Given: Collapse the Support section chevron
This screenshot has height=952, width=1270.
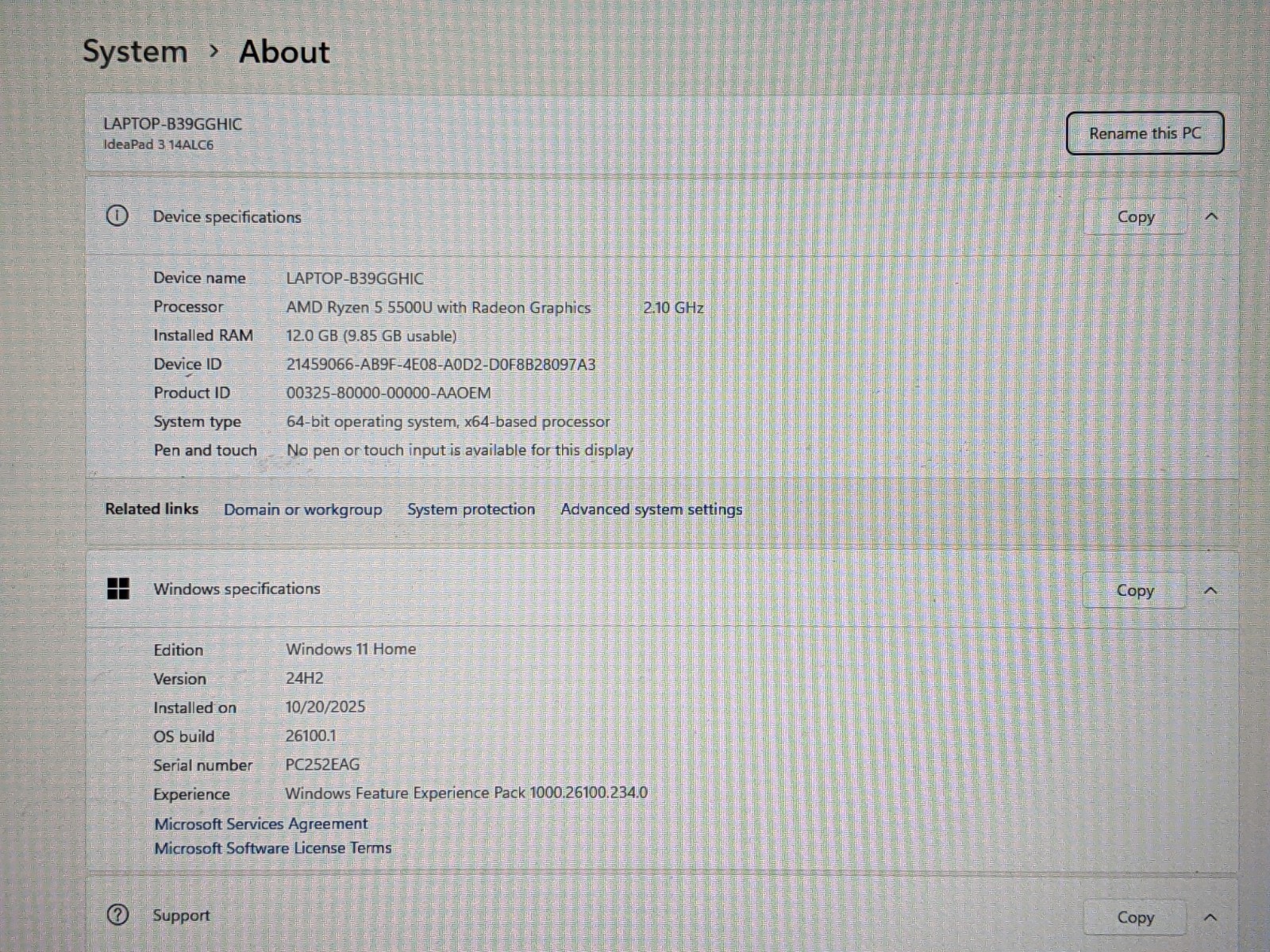Looking at the screenshot, I should pyautogui.click(x=1210, y=917).
